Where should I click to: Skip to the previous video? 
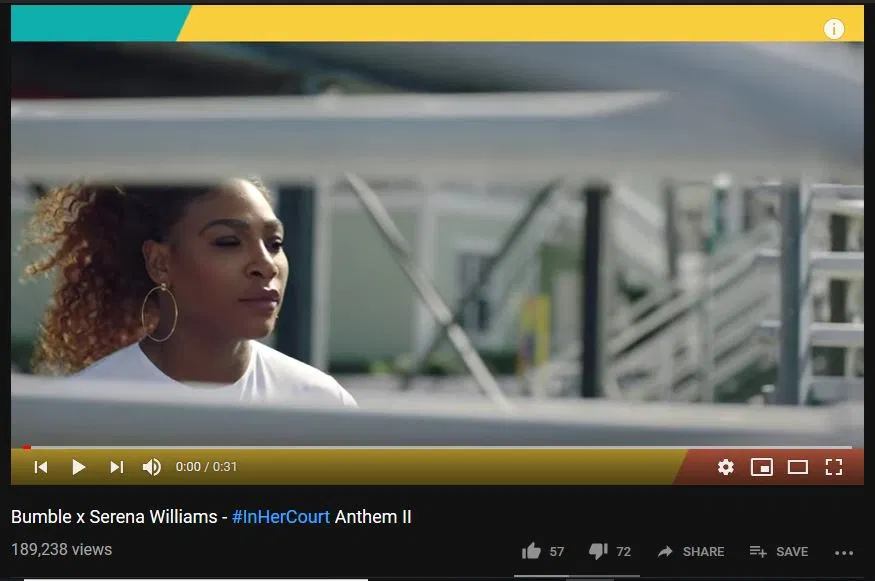pos(41,467)
